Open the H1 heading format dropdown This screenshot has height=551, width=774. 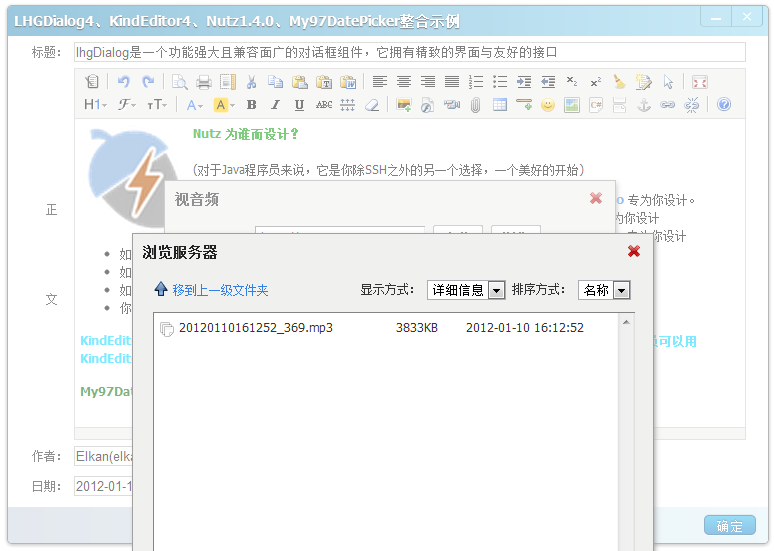tap(95, 104)
